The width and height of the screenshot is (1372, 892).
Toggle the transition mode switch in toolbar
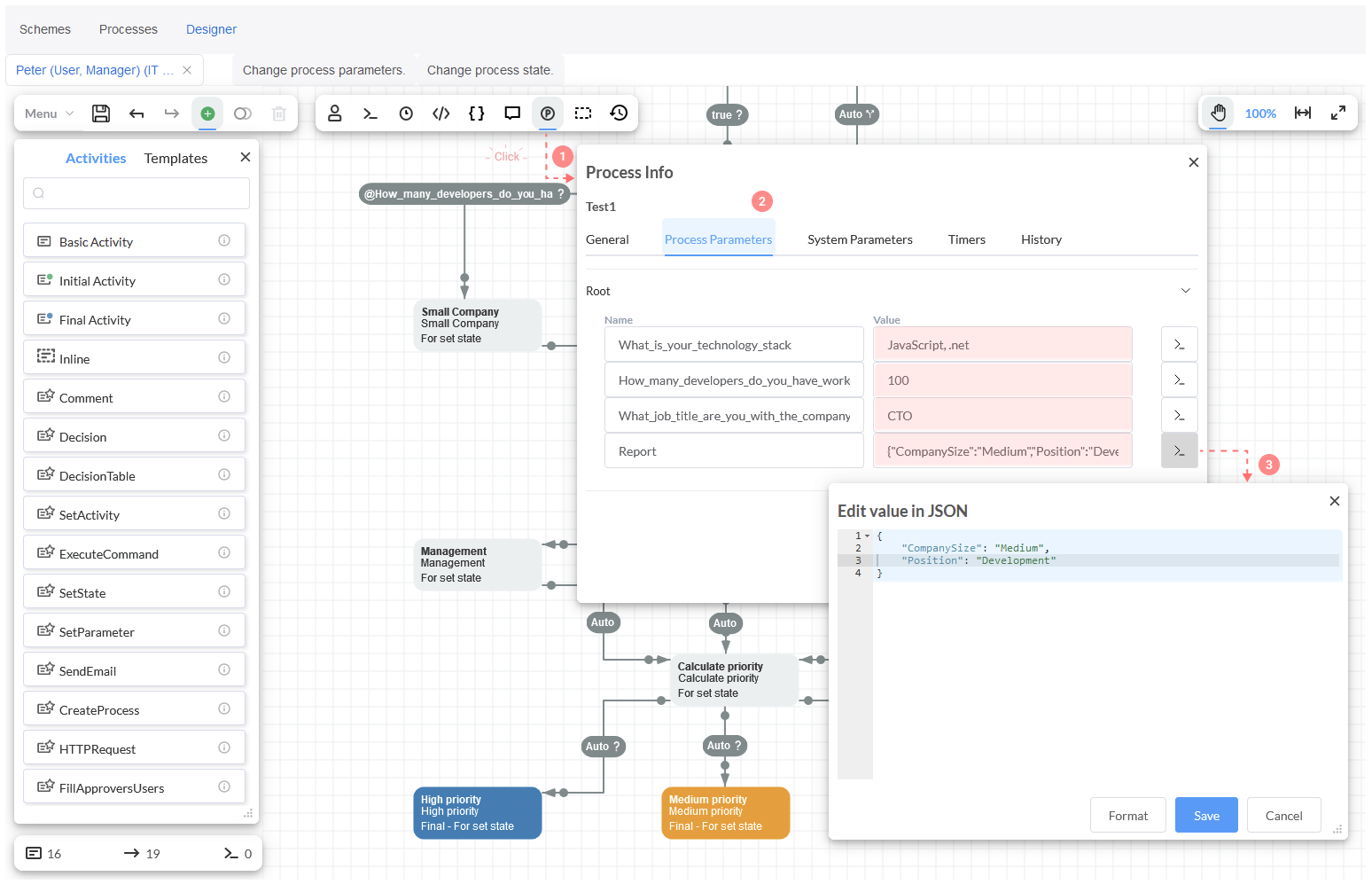243,113
